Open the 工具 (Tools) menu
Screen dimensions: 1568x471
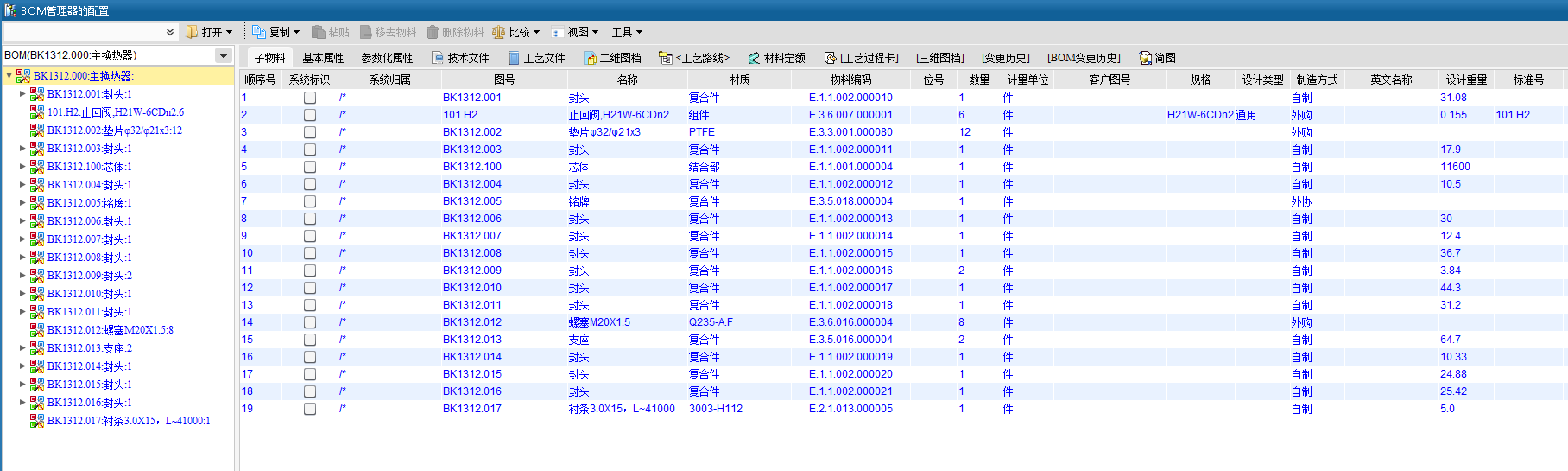pos(627,32)
